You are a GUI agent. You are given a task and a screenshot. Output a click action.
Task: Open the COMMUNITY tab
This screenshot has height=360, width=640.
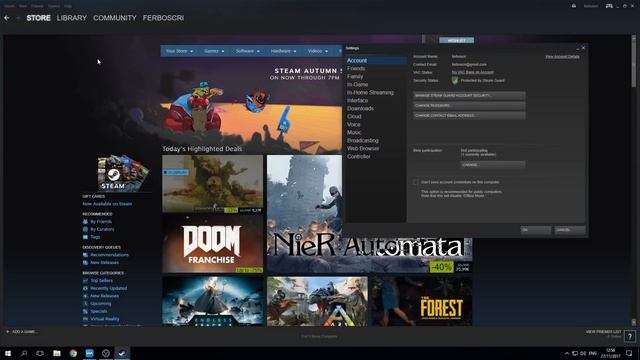[115, 18]
